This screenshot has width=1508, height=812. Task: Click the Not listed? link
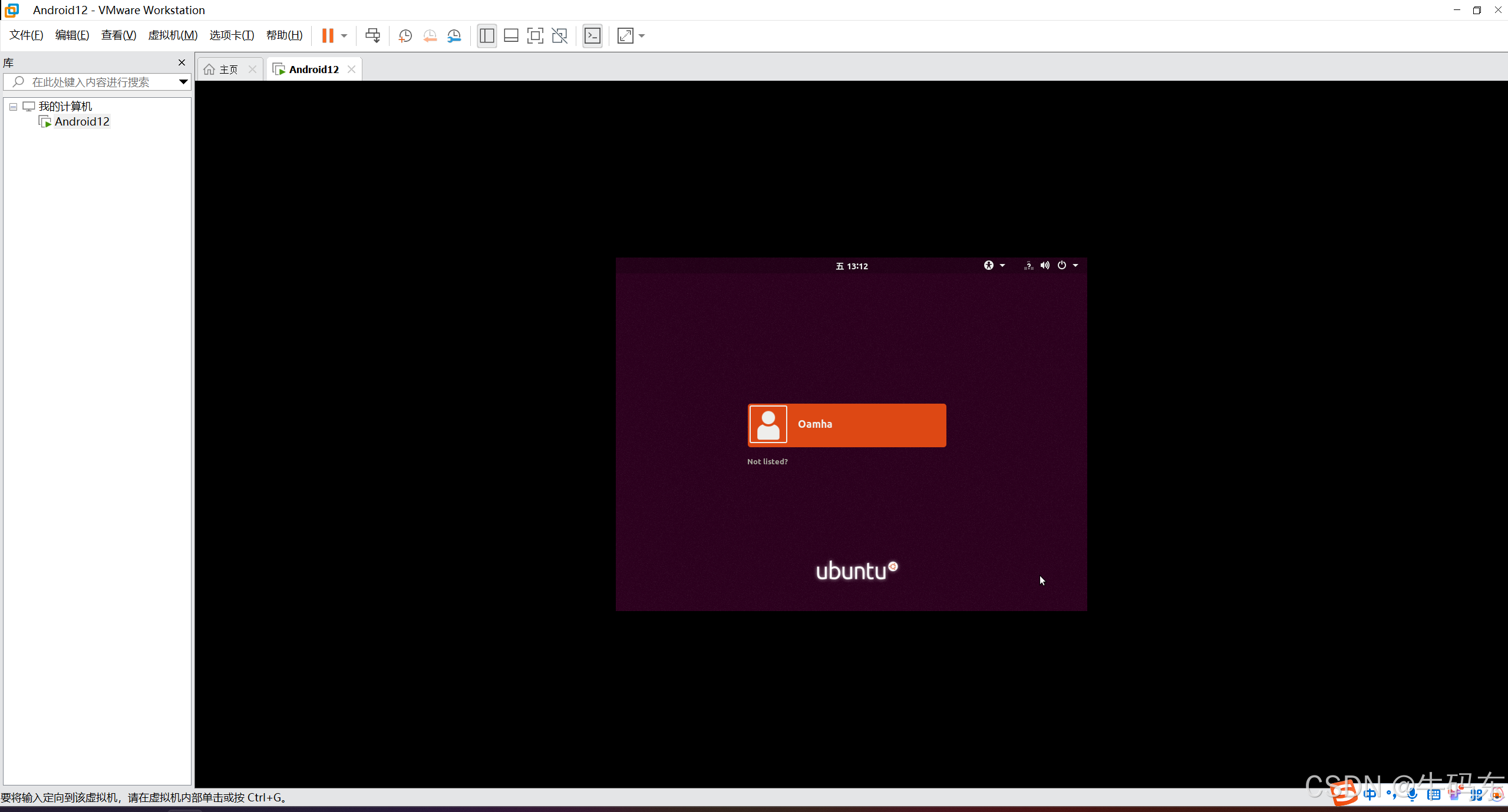point(767,461)
